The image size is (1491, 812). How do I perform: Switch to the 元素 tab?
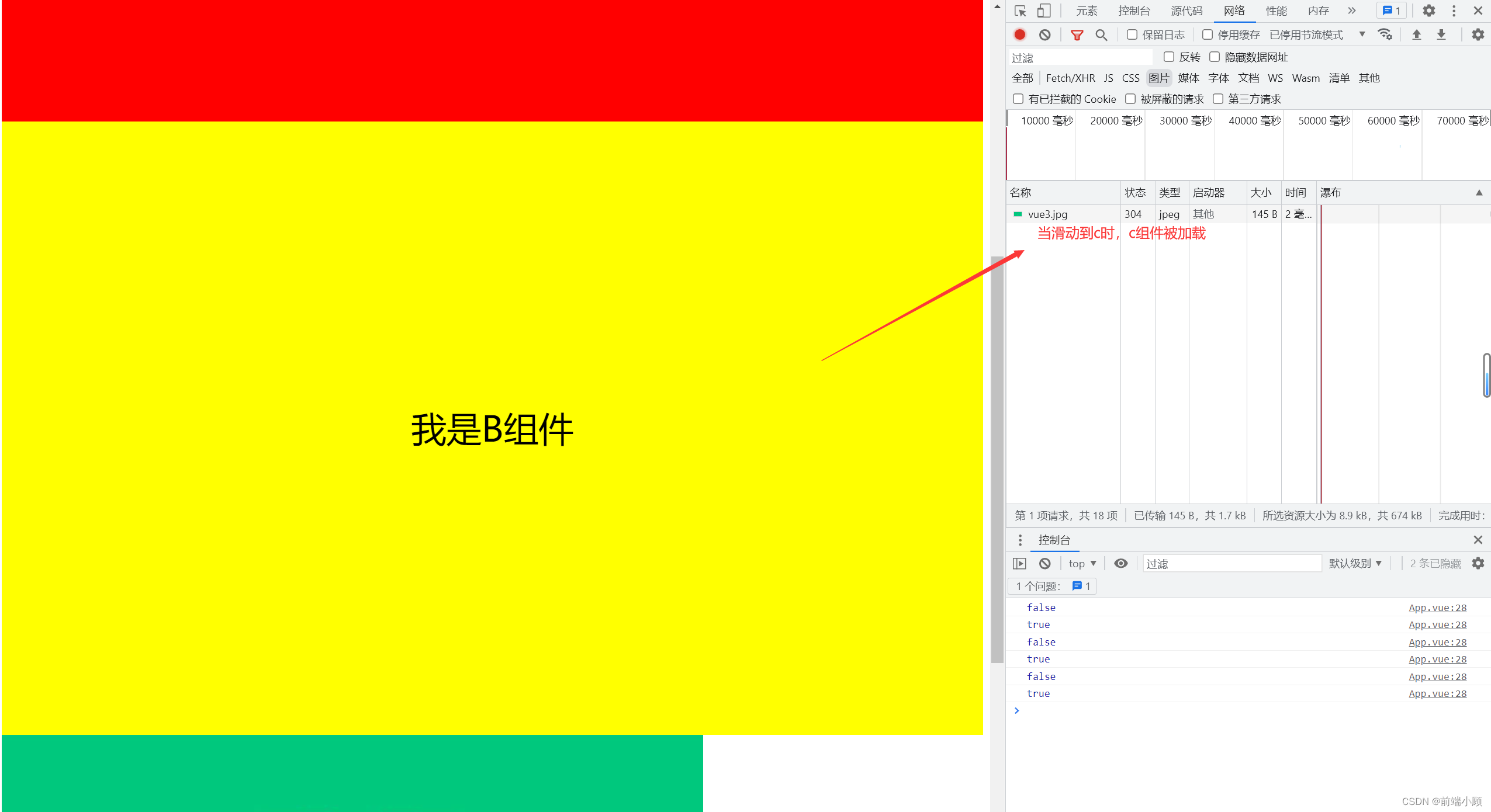(x=1087, y=11)
